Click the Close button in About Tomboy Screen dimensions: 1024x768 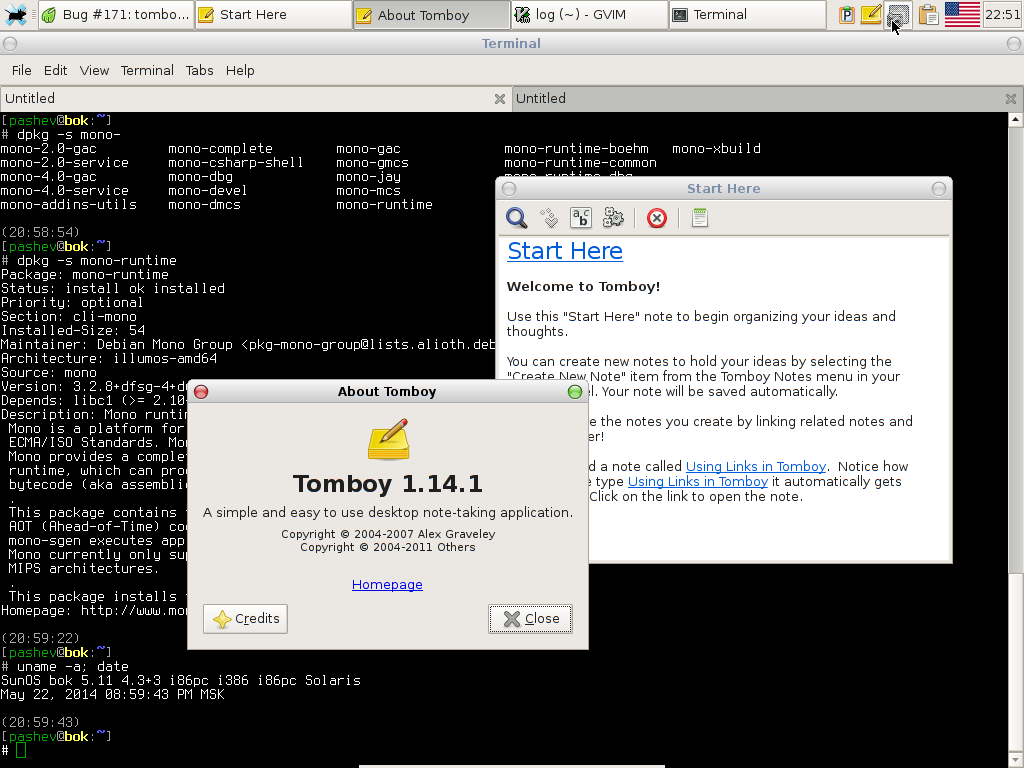[x=530, y=618]
